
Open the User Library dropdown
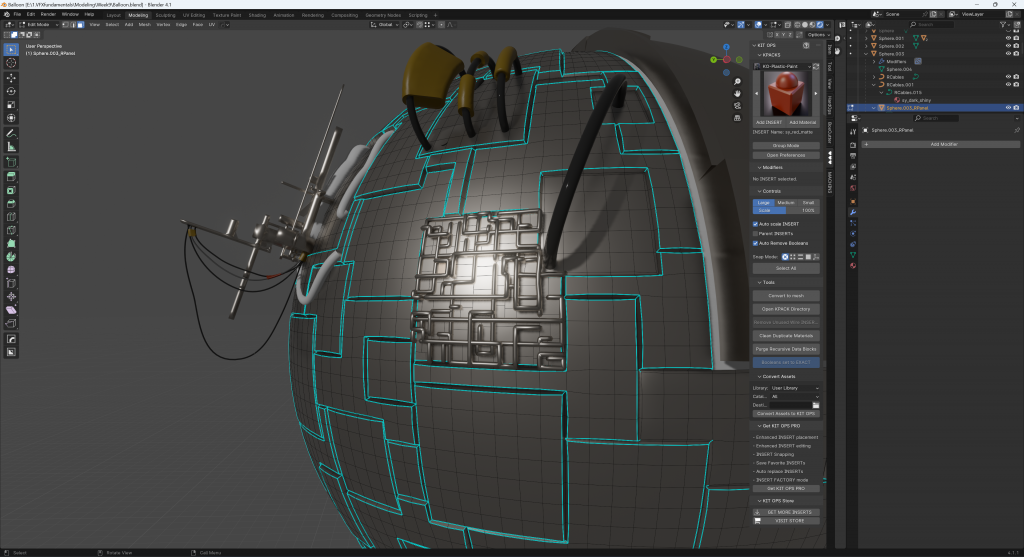[x=795, y=388]
